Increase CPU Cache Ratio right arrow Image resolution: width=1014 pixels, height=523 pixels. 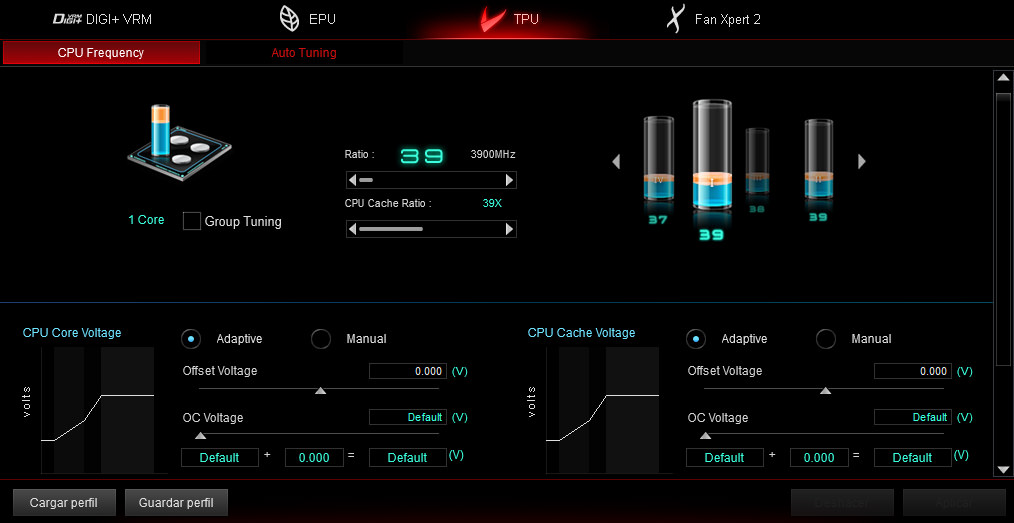510,229
